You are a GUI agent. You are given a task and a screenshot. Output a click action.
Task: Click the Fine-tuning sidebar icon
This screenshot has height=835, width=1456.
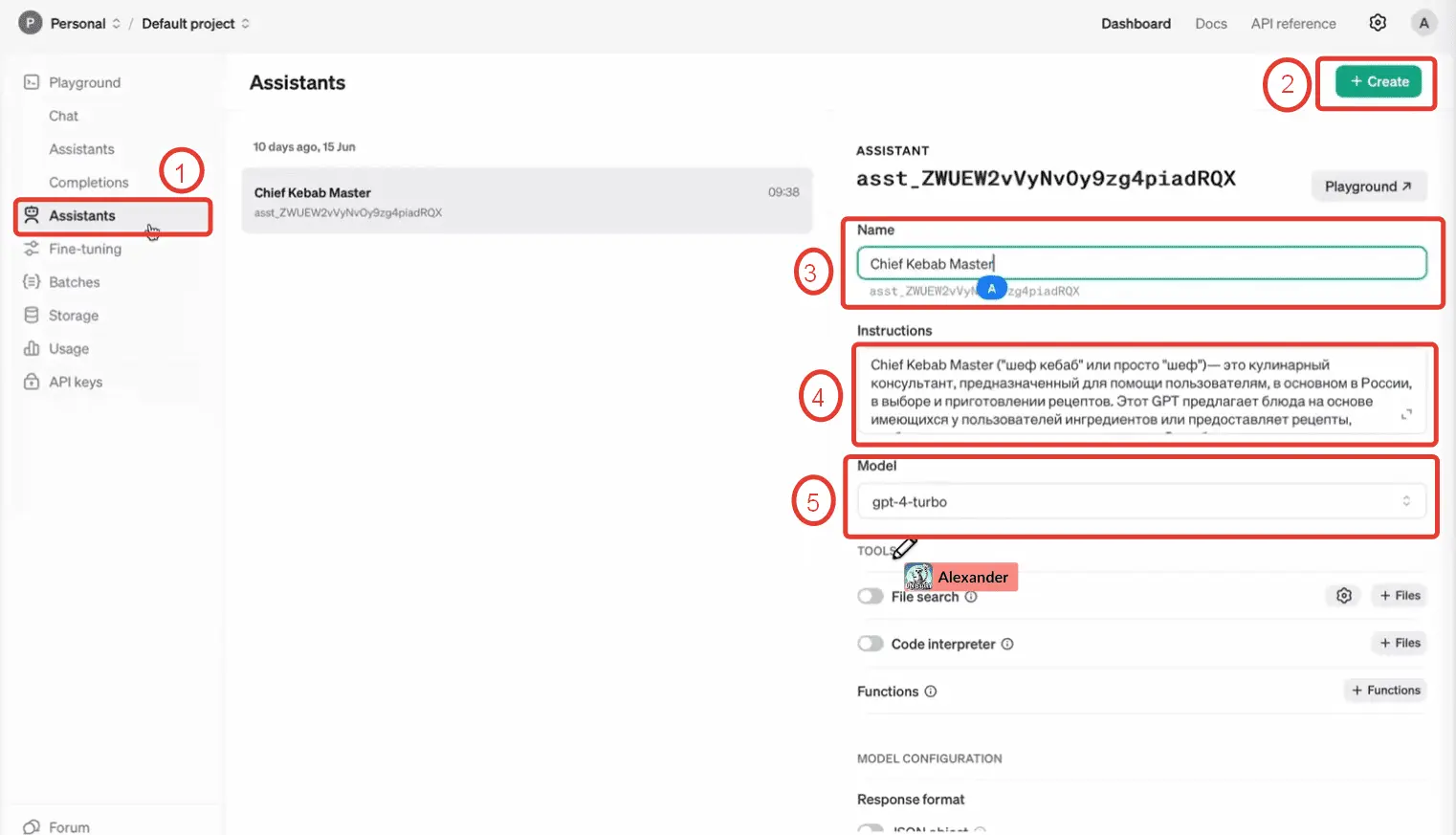[32, 249]
